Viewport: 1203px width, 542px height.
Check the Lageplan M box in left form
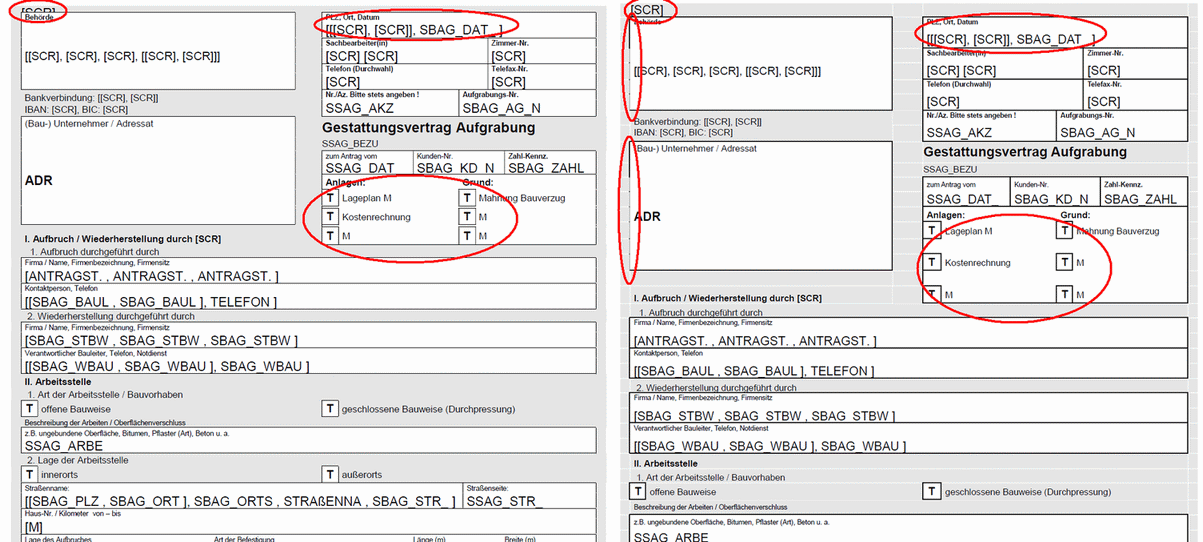[x=331, y=199]
